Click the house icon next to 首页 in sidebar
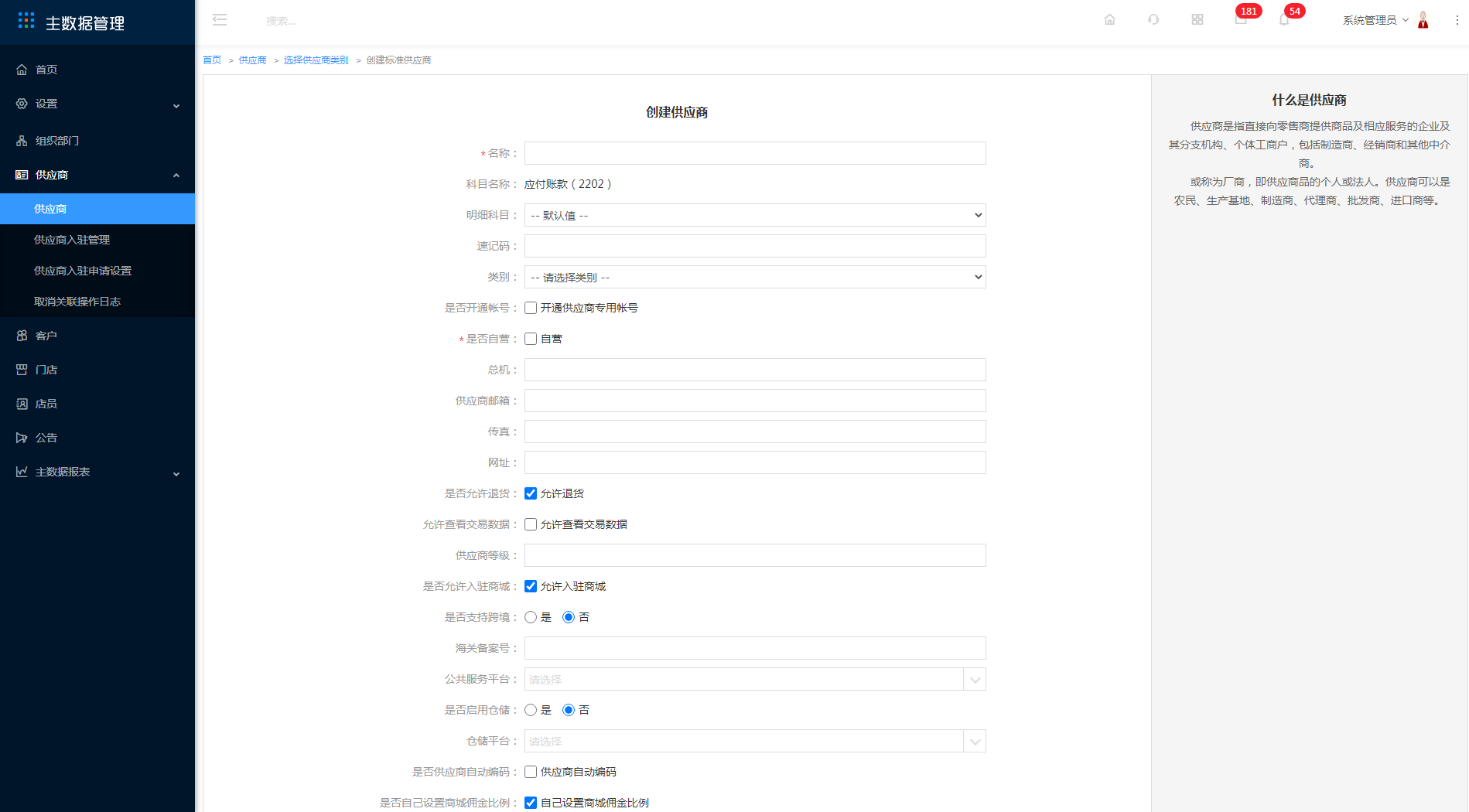1469x812 pixels. (22, 70)
